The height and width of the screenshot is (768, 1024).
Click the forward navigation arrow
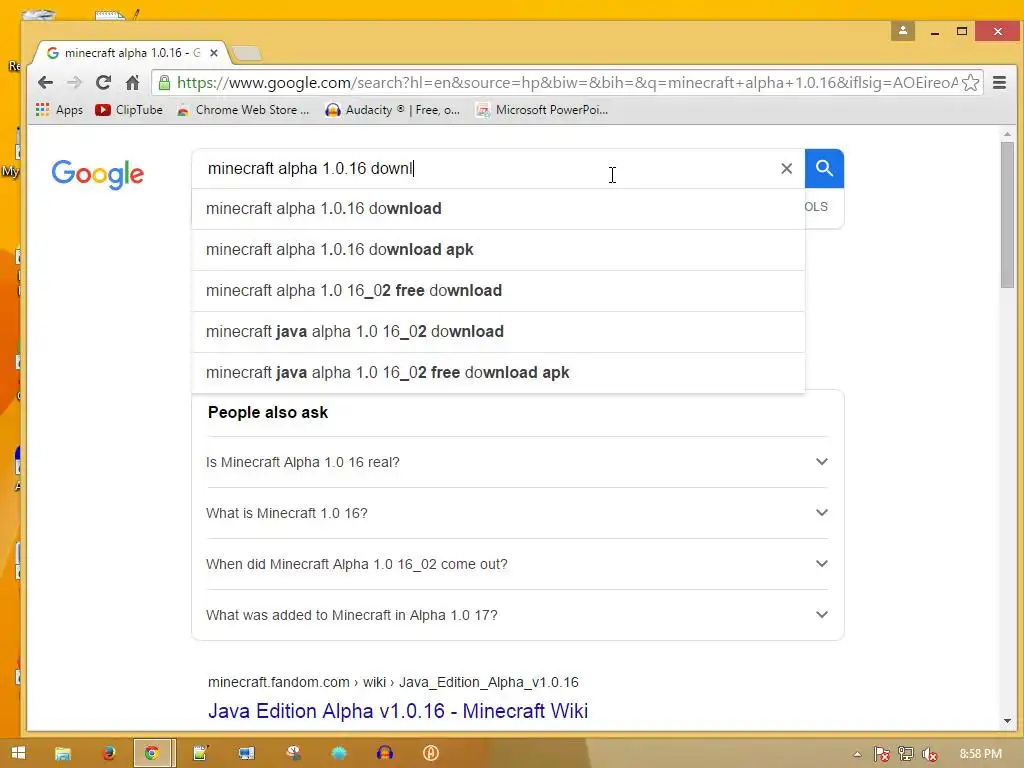[74, 82]
